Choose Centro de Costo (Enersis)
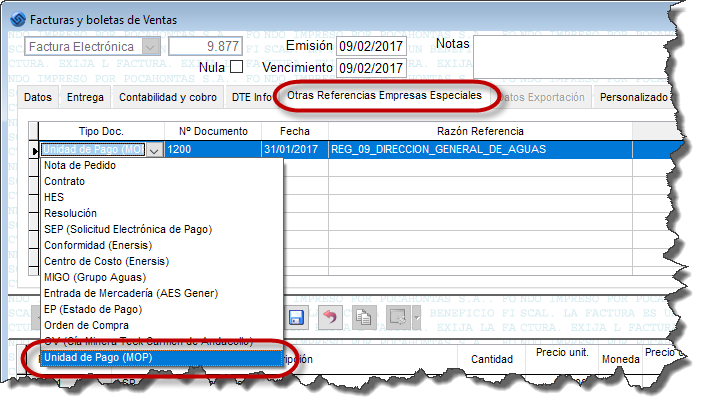The image size is (711, 412). [162, 261]
